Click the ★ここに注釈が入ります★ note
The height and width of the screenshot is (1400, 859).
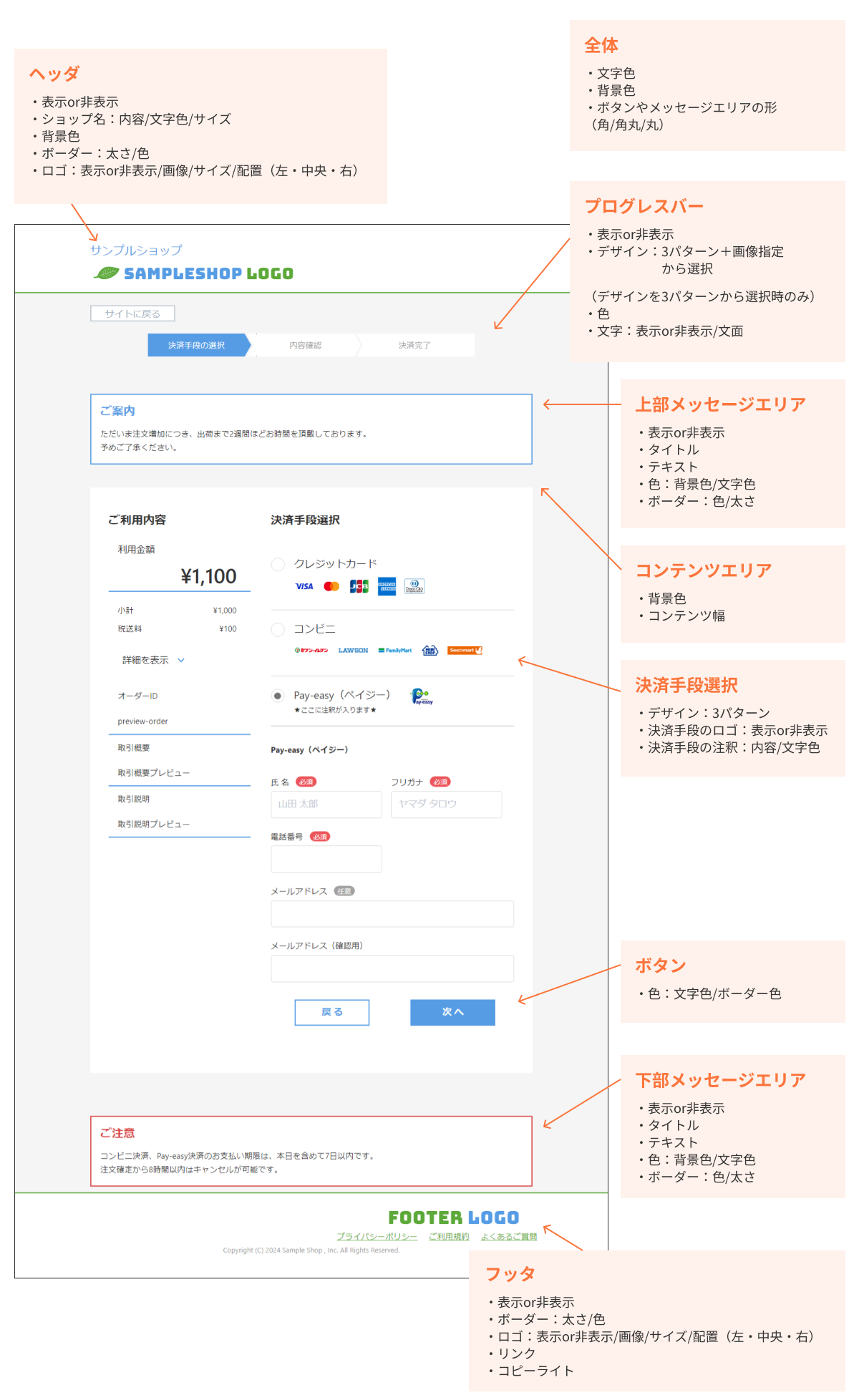point(335,710)
